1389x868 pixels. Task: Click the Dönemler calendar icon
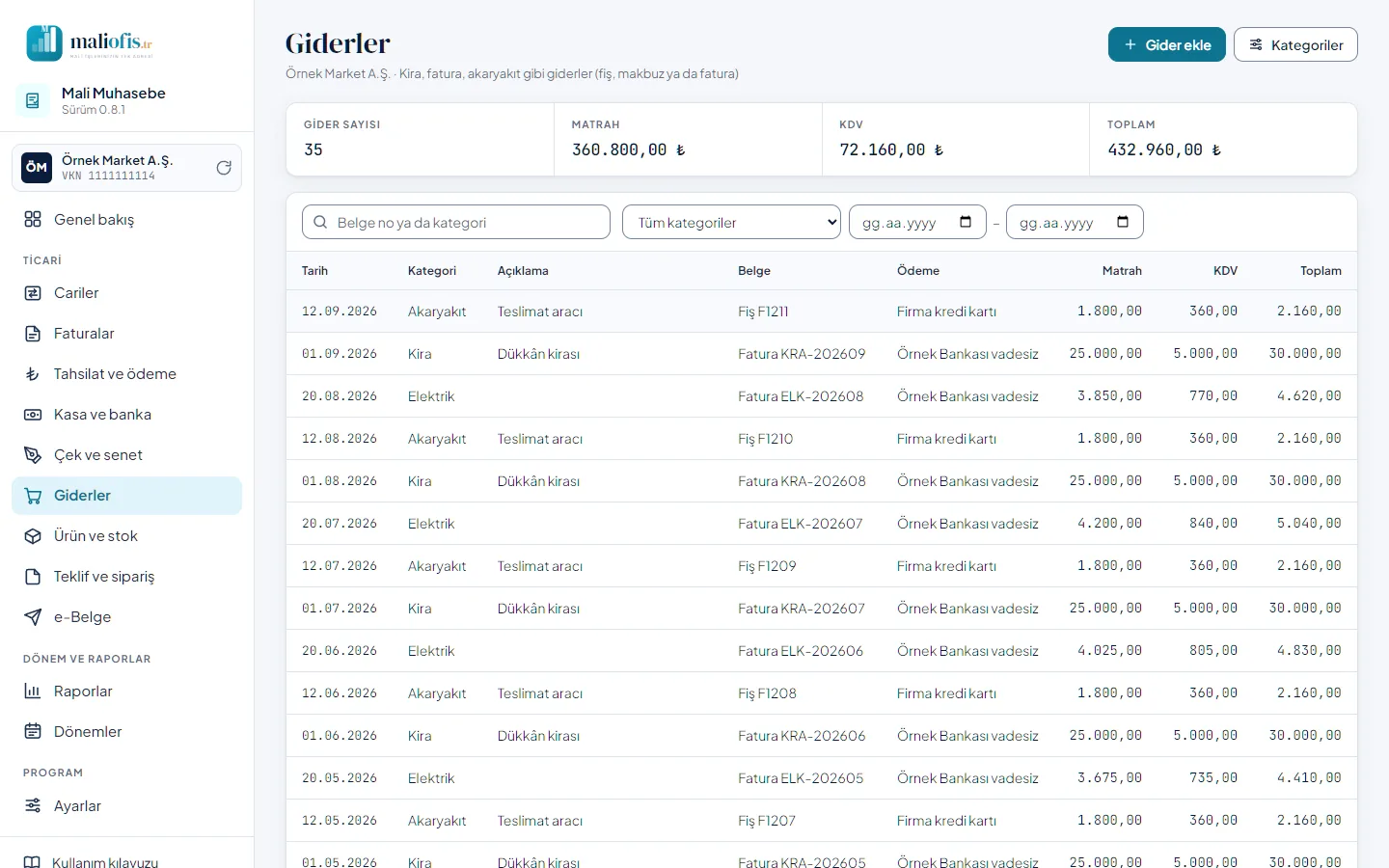pyautogui.click(x=33, y=732)
